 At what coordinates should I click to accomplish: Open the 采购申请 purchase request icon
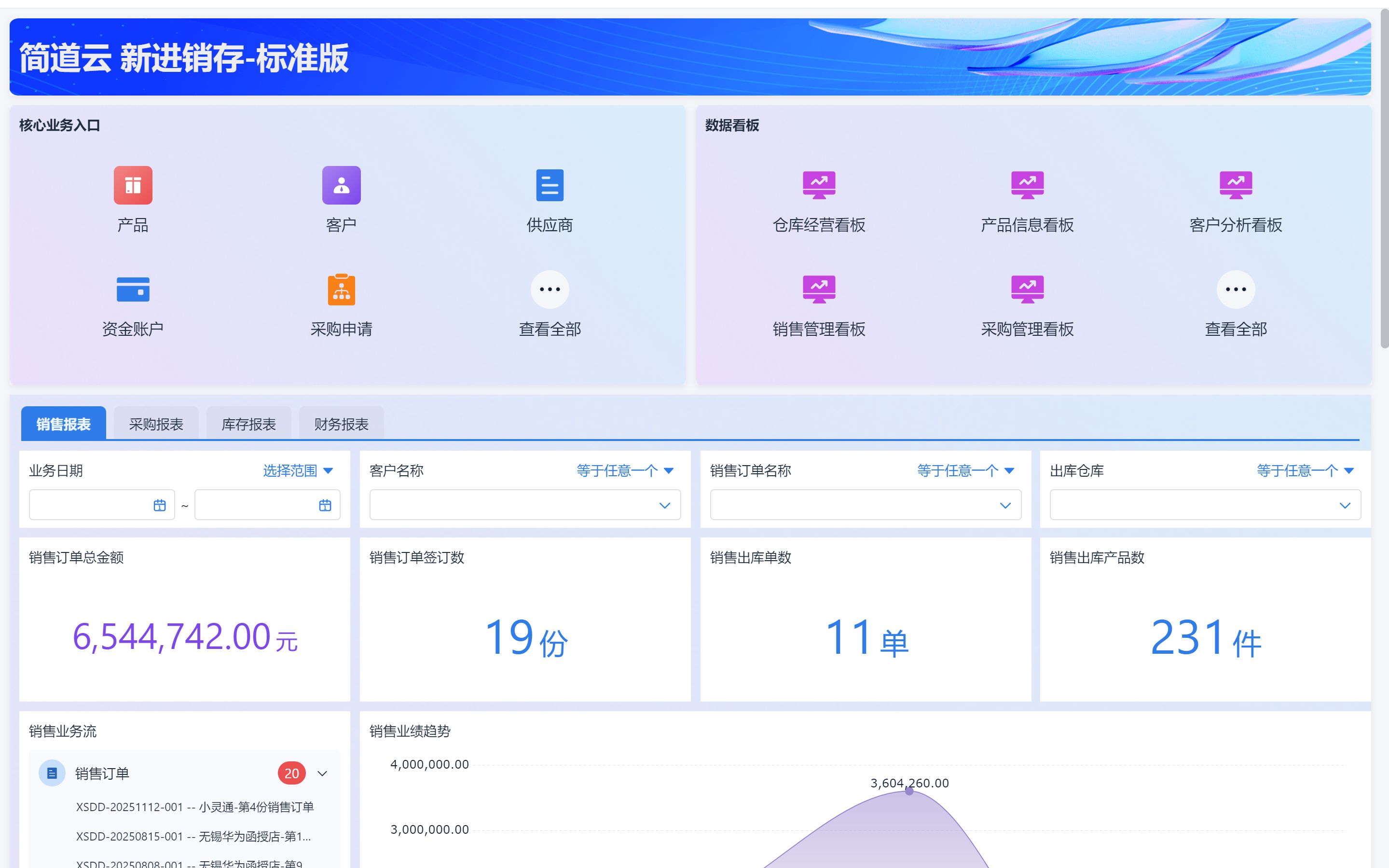[341, 289]
